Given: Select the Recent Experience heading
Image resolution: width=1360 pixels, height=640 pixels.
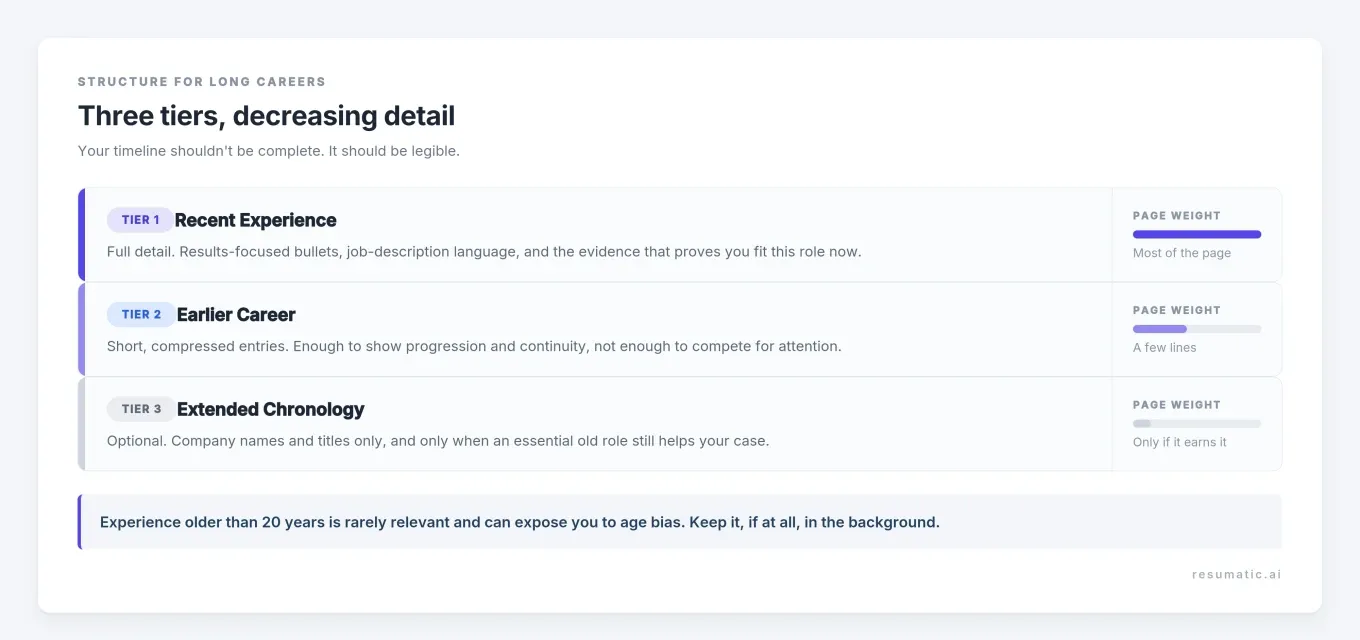Looking at the screenshot, I should [x=256, y=220].
